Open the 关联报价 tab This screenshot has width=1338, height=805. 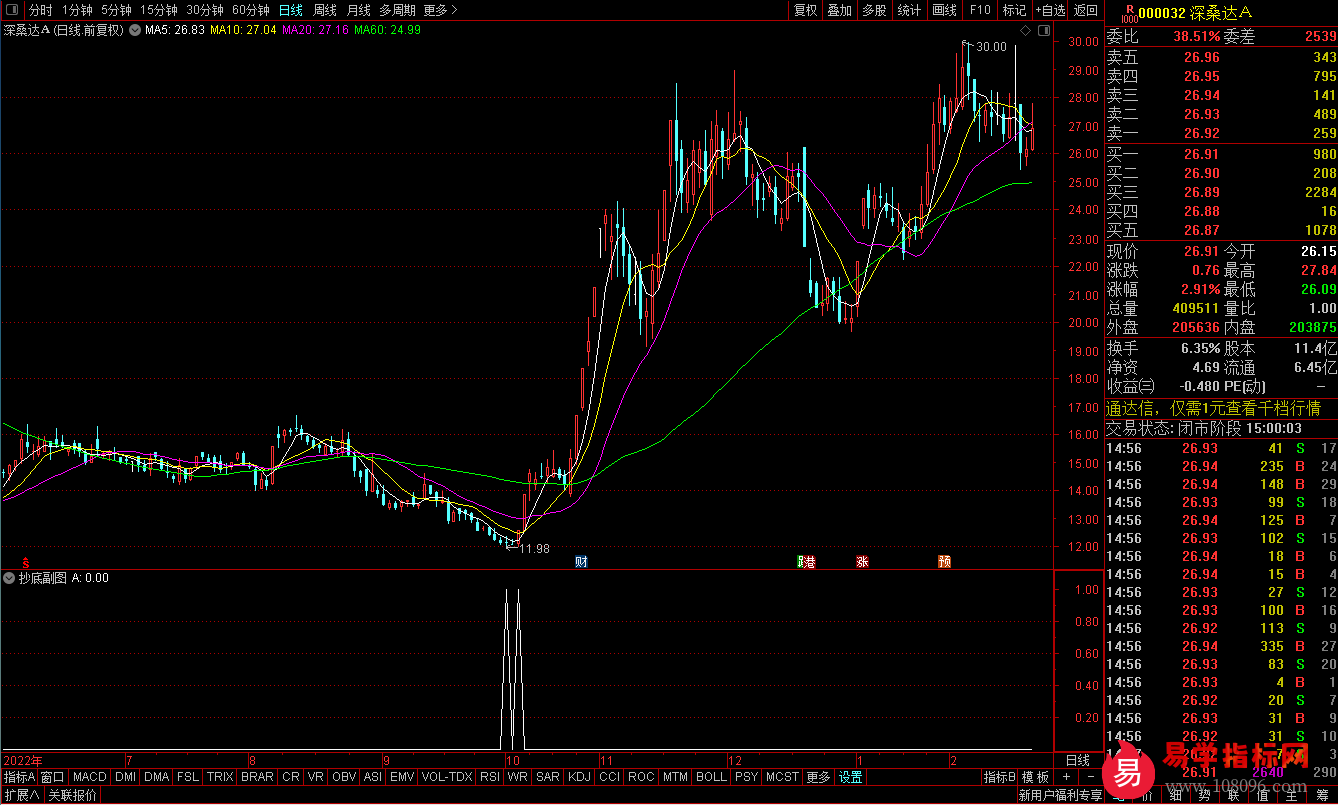[x=73, y=795]
